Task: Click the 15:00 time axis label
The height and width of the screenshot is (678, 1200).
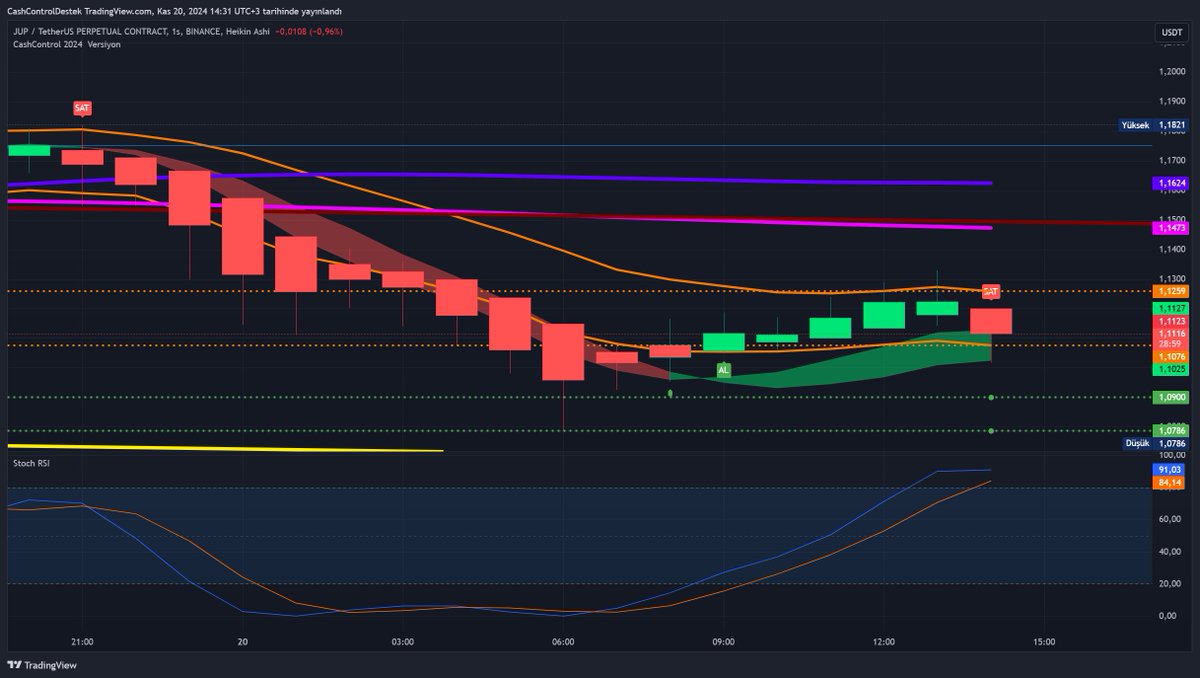Action: click(1044, 641)
